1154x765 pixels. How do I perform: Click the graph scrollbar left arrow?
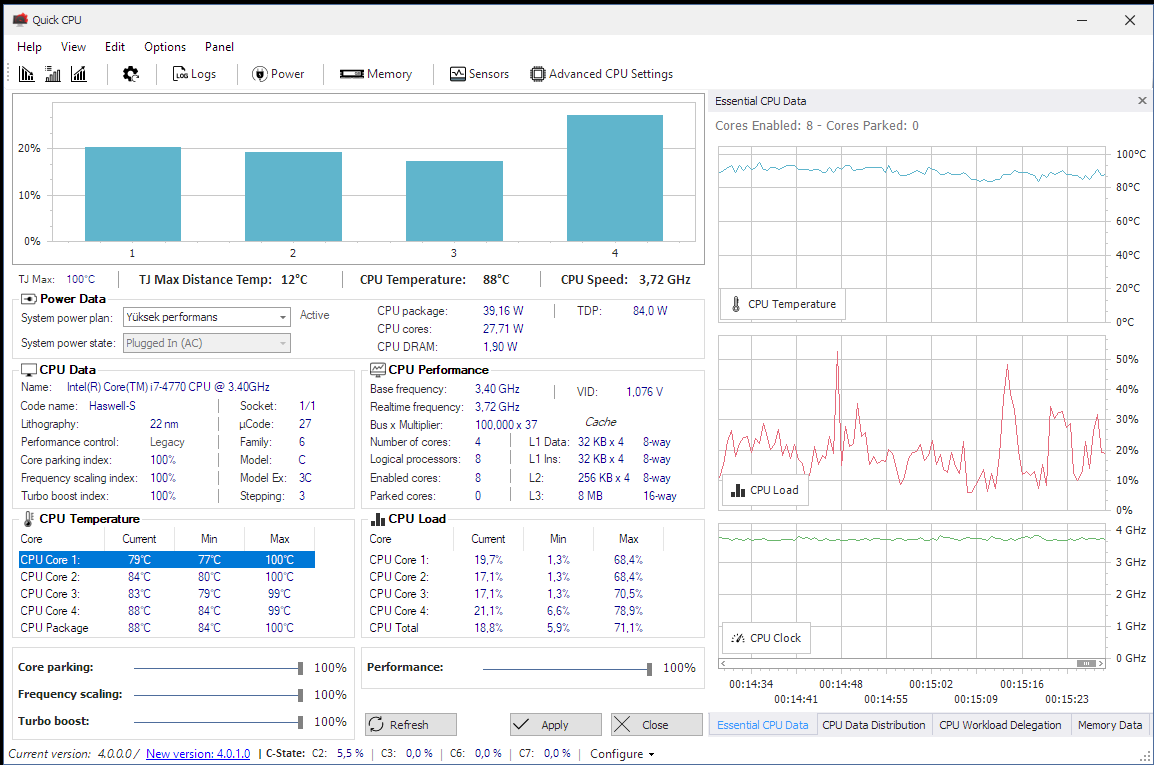click(x=723, y=663)
